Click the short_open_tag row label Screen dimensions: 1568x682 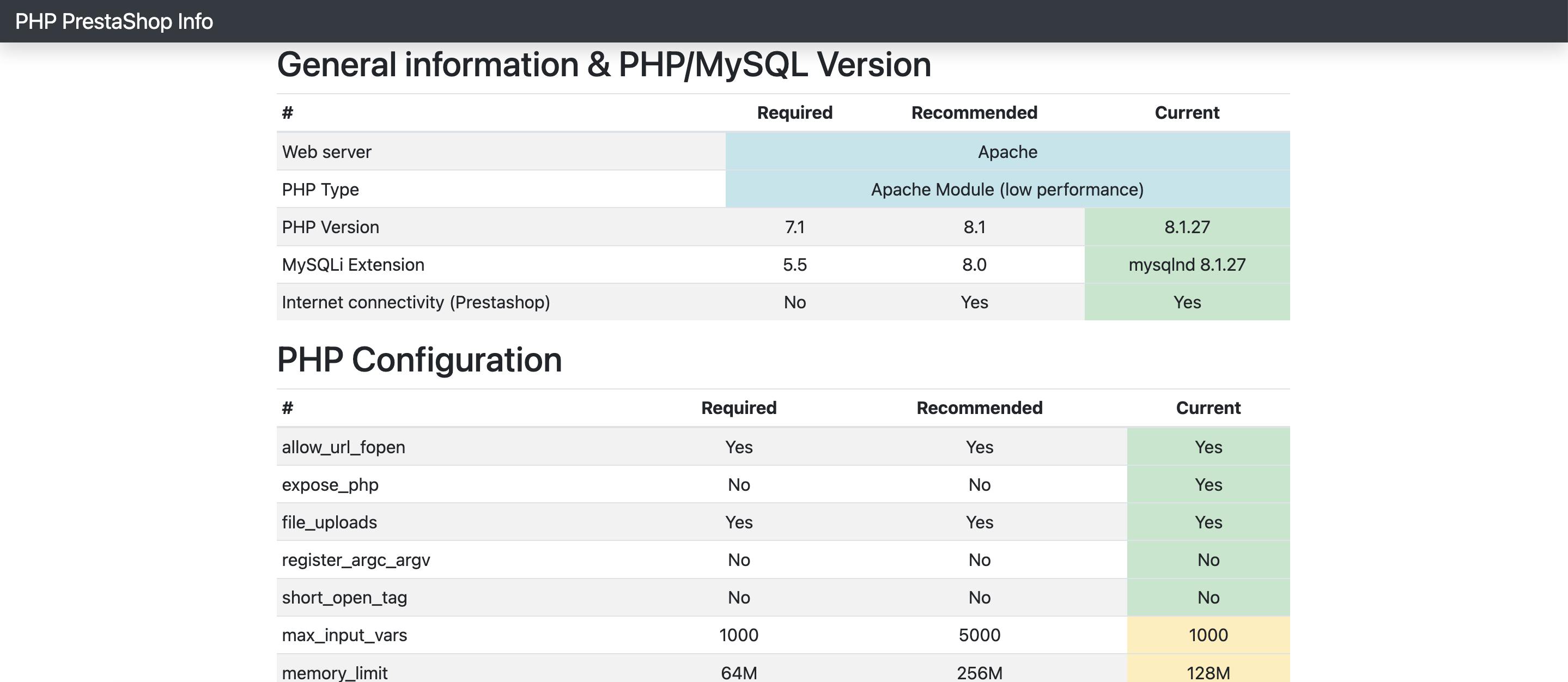coord(344,598)
